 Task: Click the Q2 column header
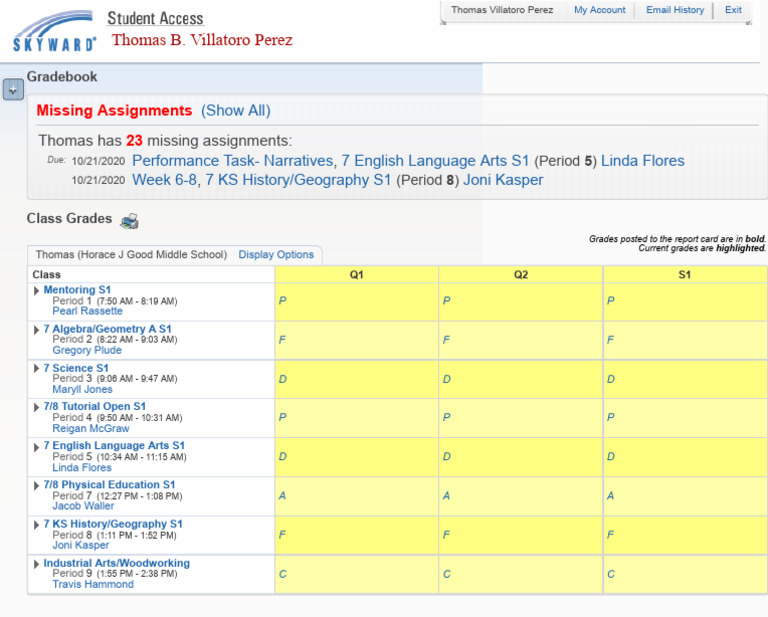coord(521,274)
